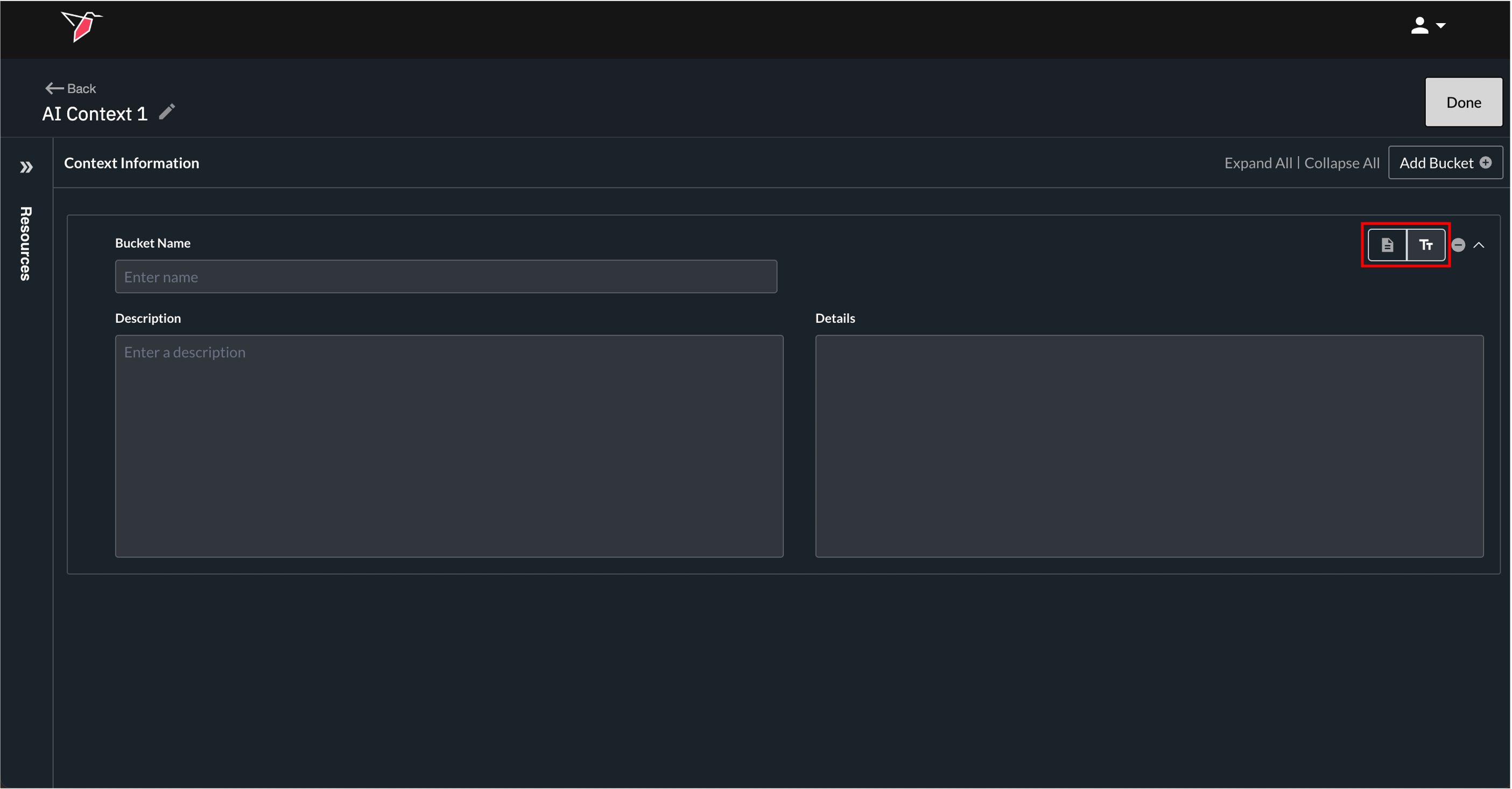Click the Details text area
Viewport: 1512px width, 789px height.
click(1149, 446)
